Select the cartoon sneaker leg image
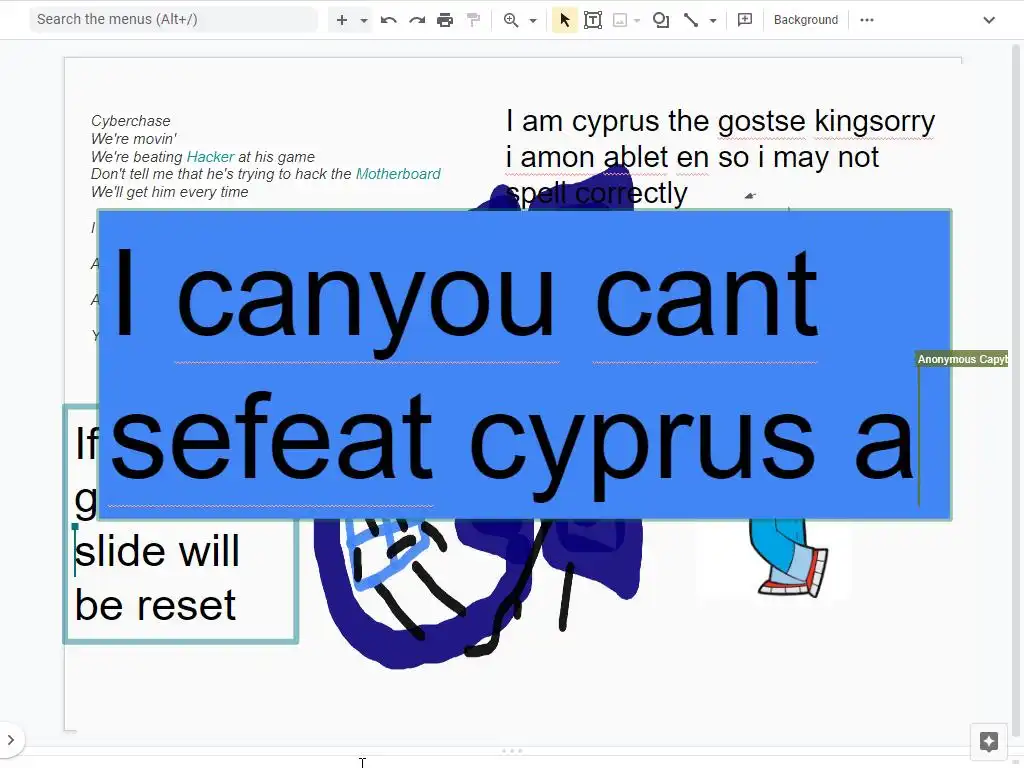 (x=788, y=558)
